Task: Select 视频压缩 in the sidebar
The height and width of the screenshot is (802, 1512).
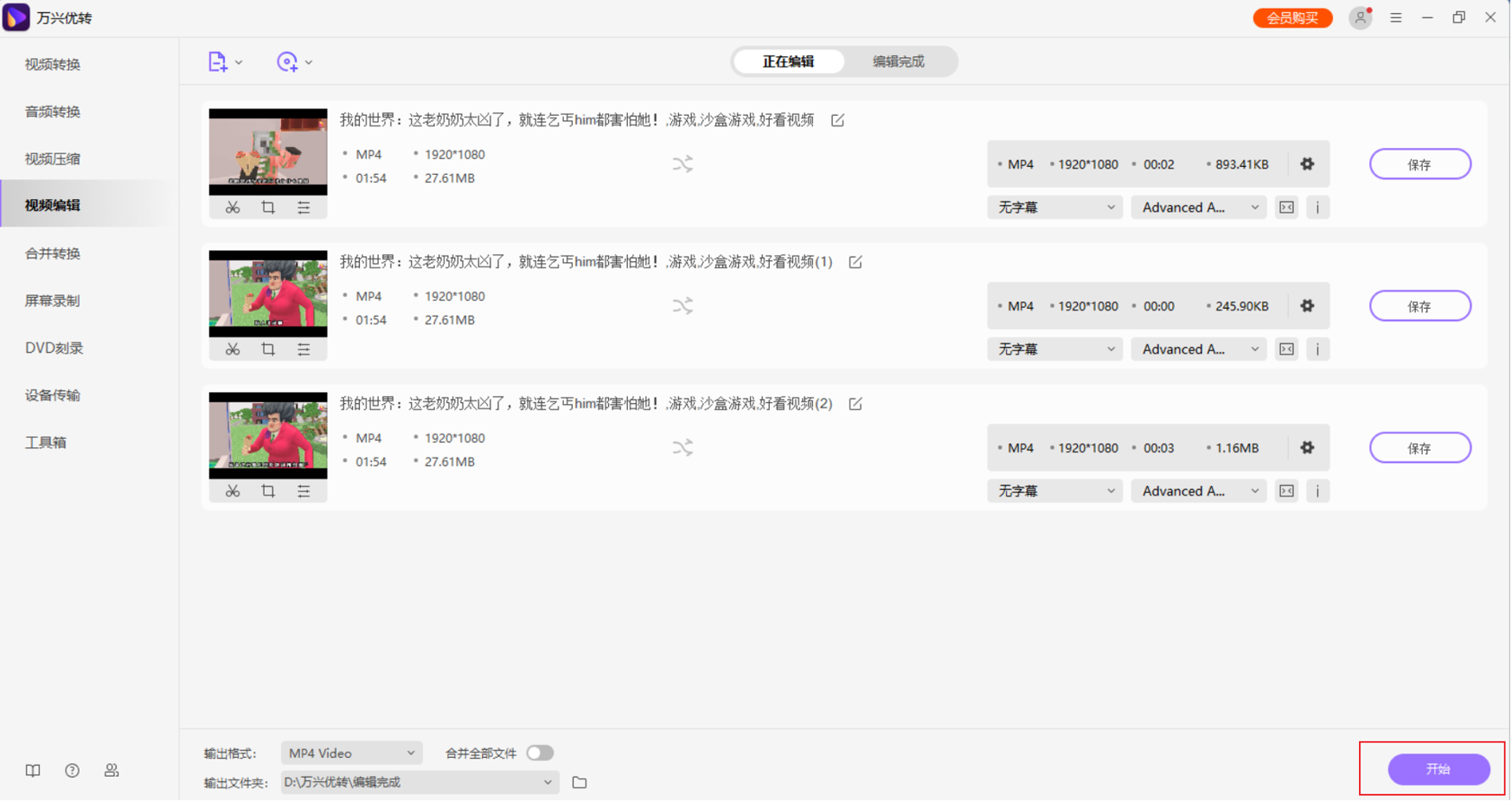Action: [x=53, y=159]
